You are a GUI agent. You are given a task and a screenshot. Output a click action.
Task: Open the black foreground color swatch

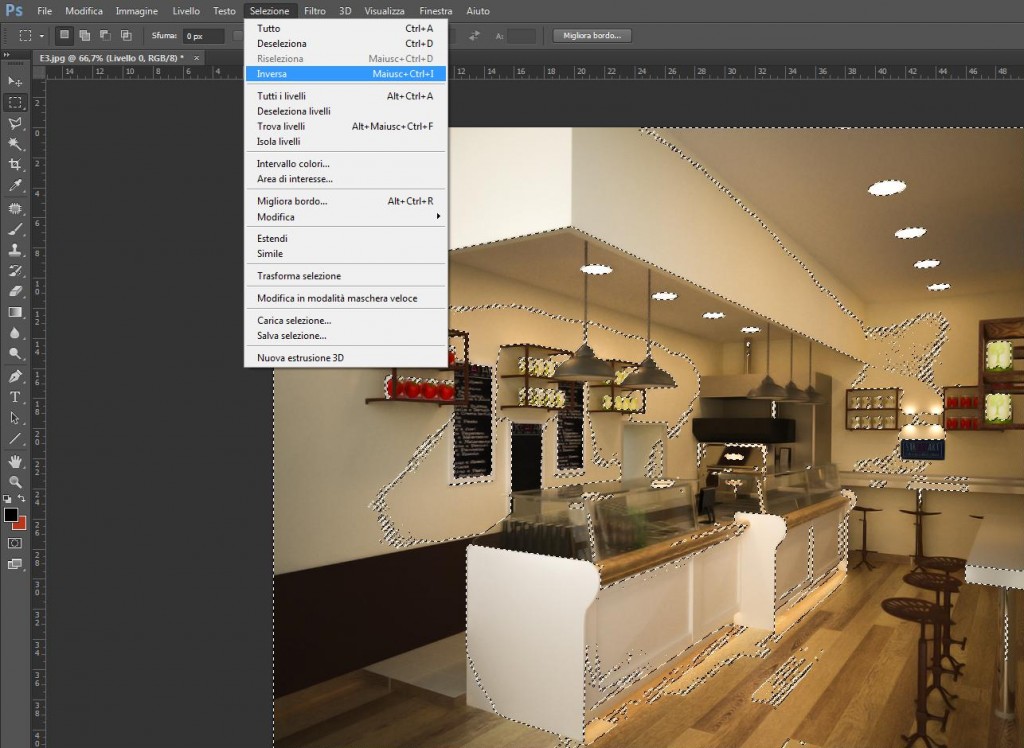(10, 515)
